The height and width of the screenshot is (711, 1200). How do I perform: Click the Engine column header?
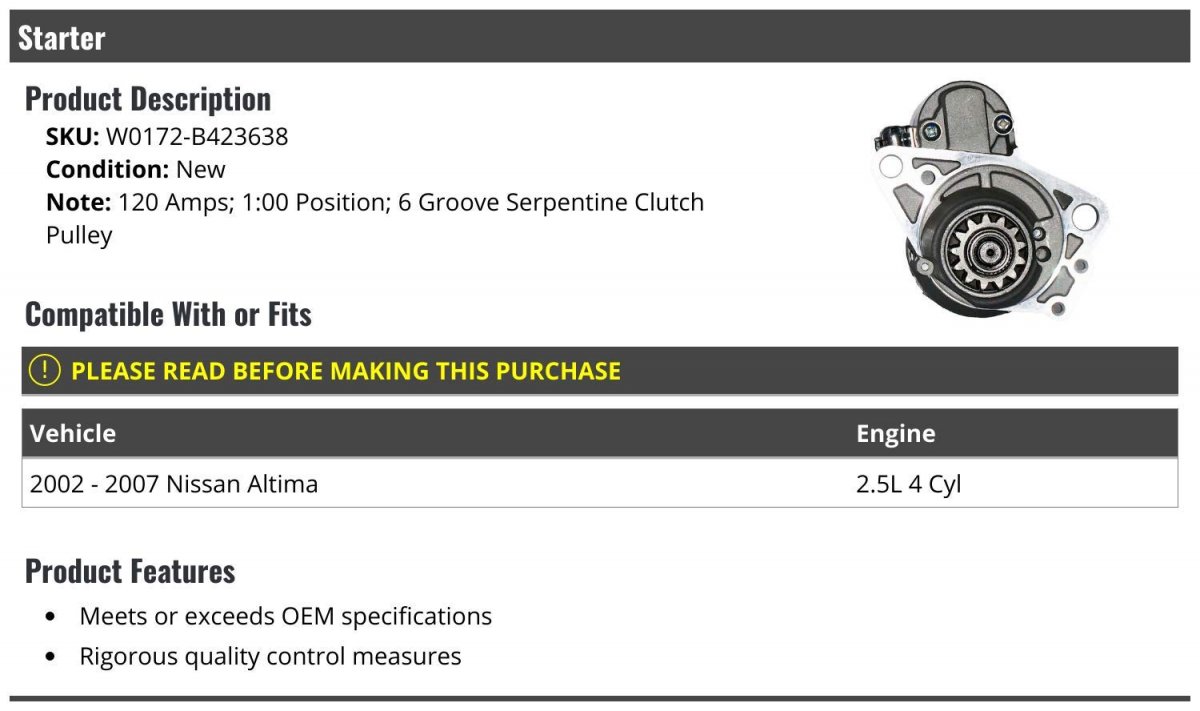click(x=895, y=433)
